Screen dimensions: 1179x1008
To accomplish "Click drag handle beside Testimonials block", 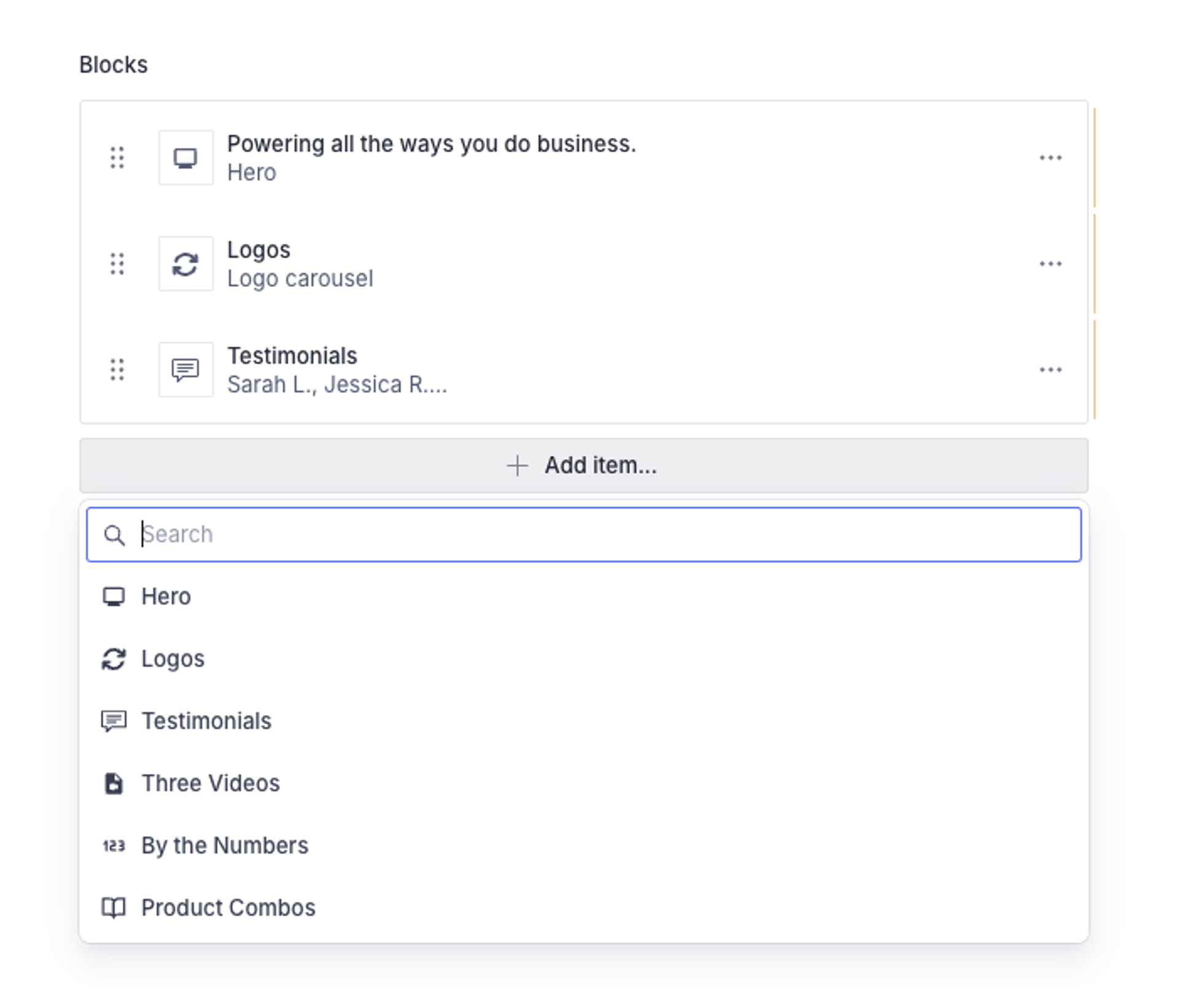I will 117,370.
